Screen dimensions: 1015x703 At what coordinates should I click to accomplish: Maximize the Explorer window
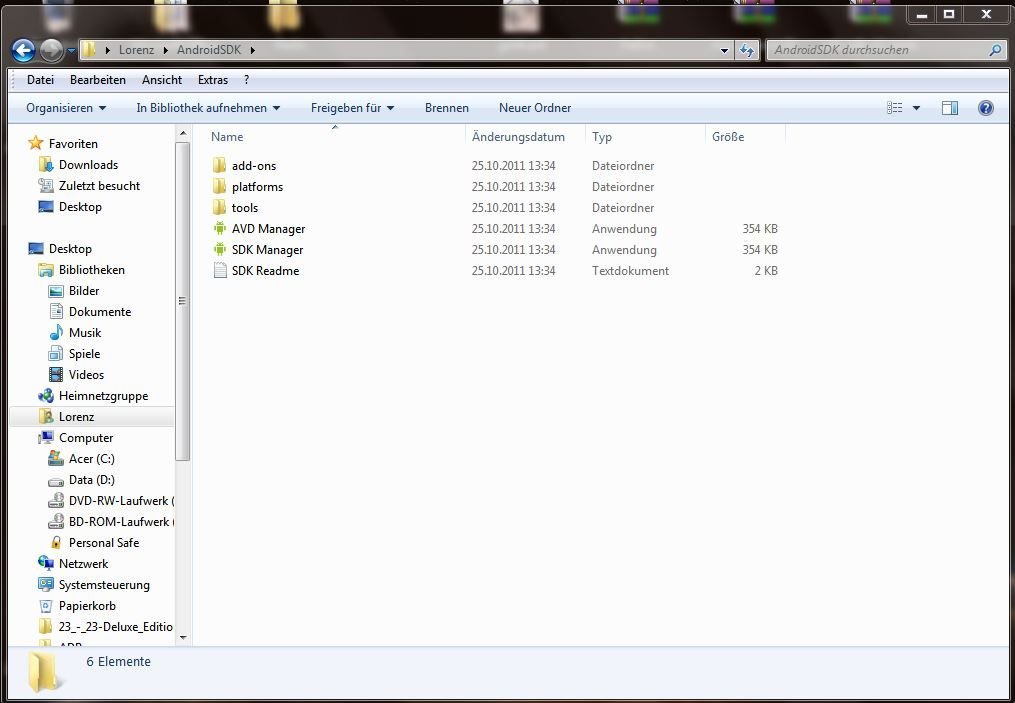pos(950,14)
